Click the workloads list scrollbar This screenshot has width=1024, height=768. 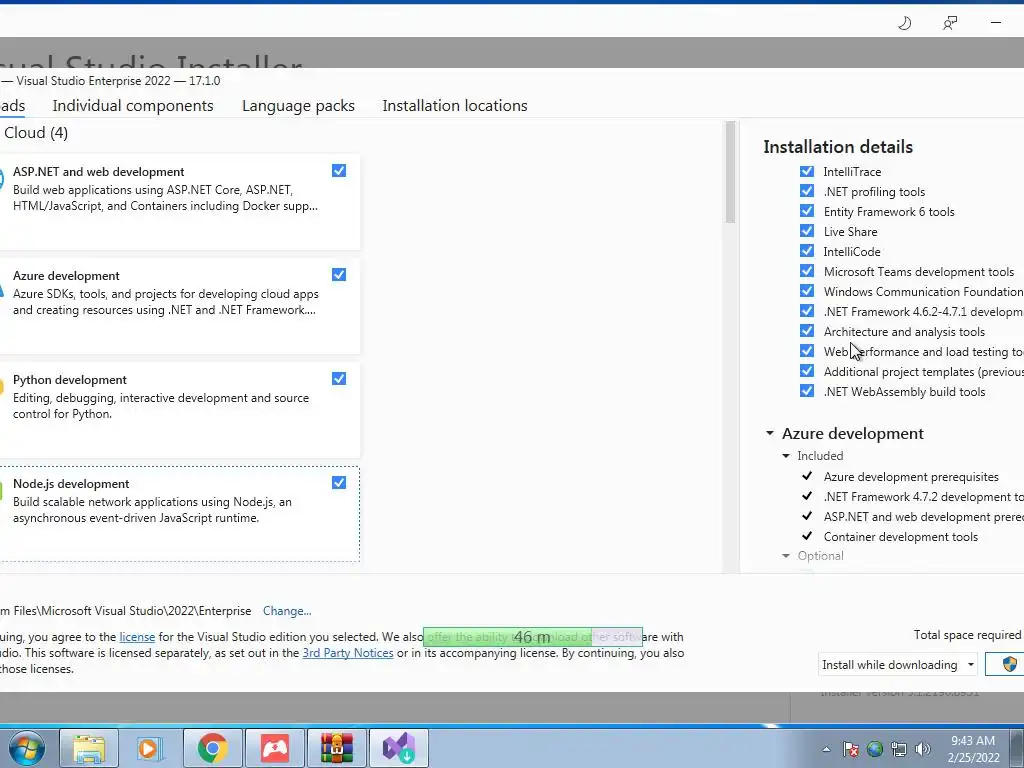[x=730, y=172]
